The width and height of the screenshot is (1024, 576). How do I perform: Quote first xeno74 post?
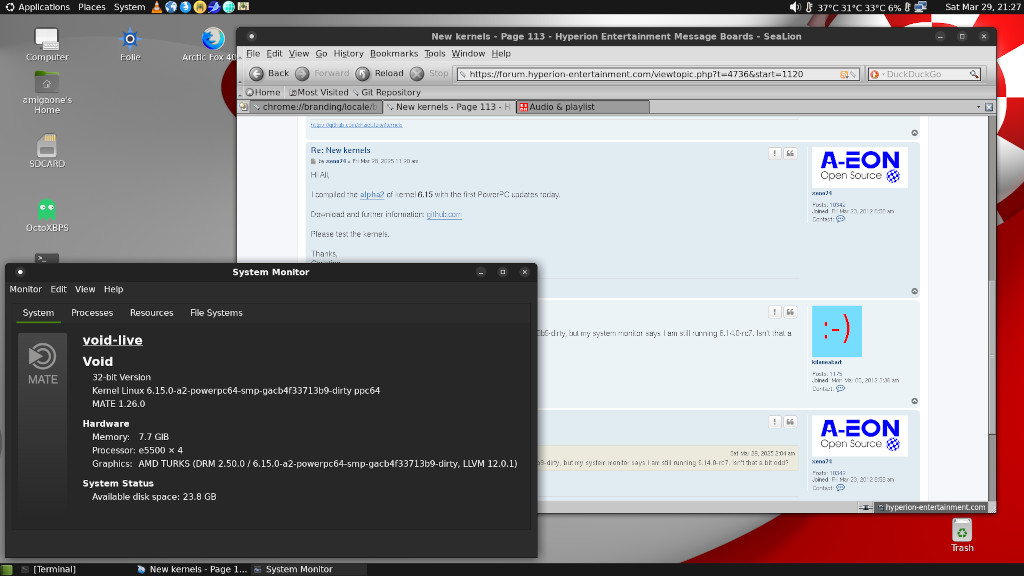tap(790, 153)
